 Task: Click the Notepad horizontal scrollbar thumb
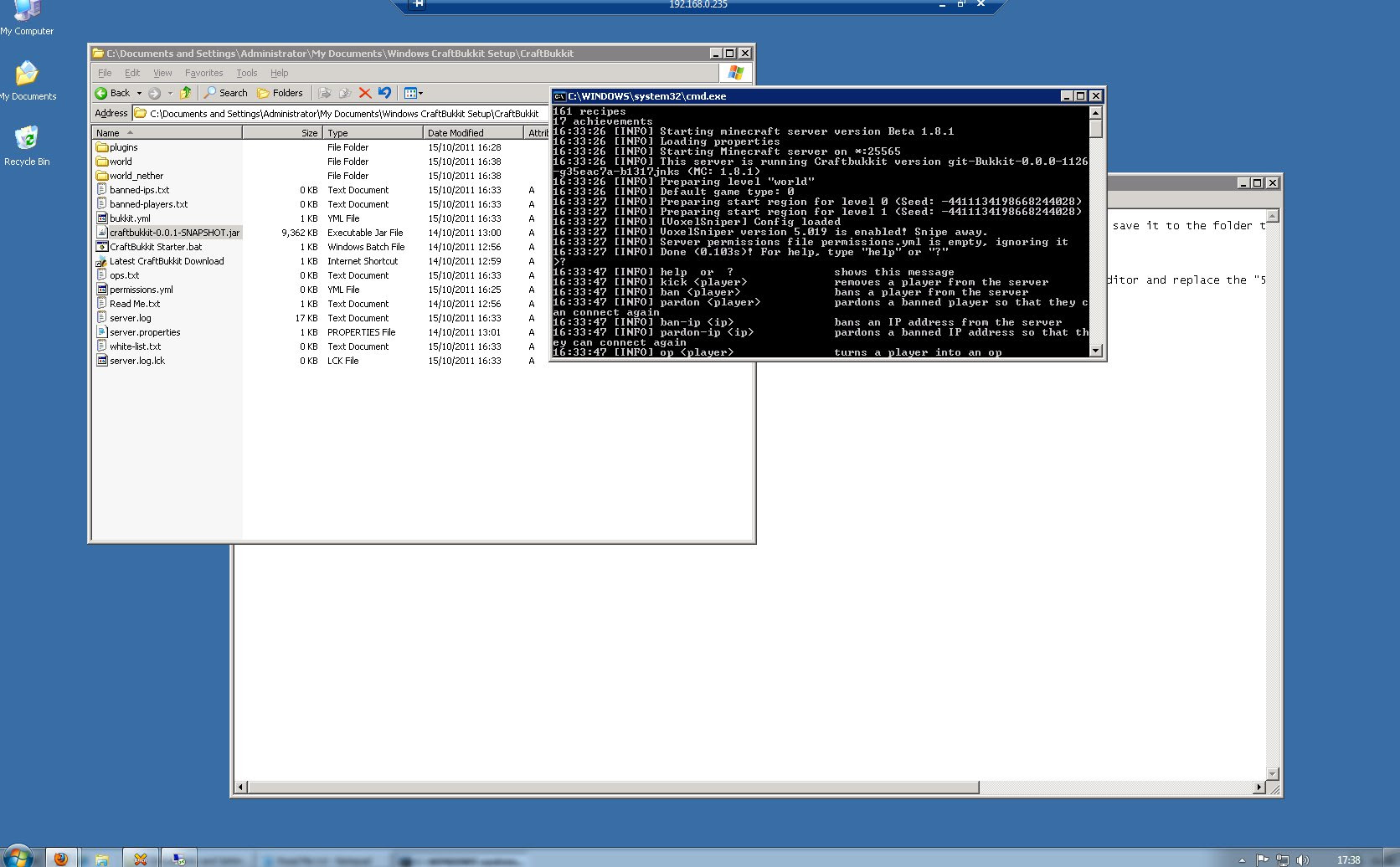tap(613, 787)
